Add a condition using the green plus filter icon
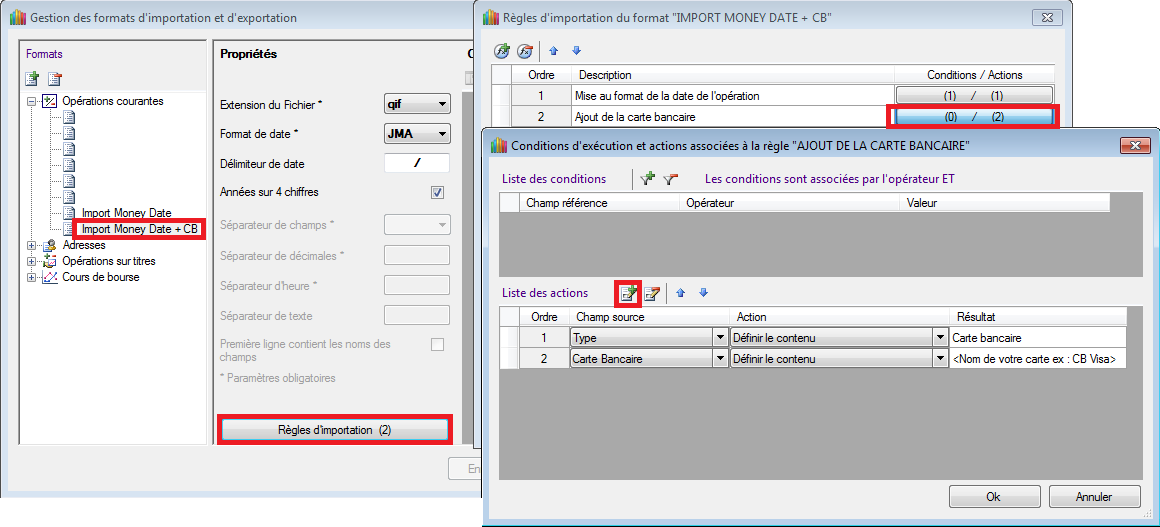 point(647,179)
